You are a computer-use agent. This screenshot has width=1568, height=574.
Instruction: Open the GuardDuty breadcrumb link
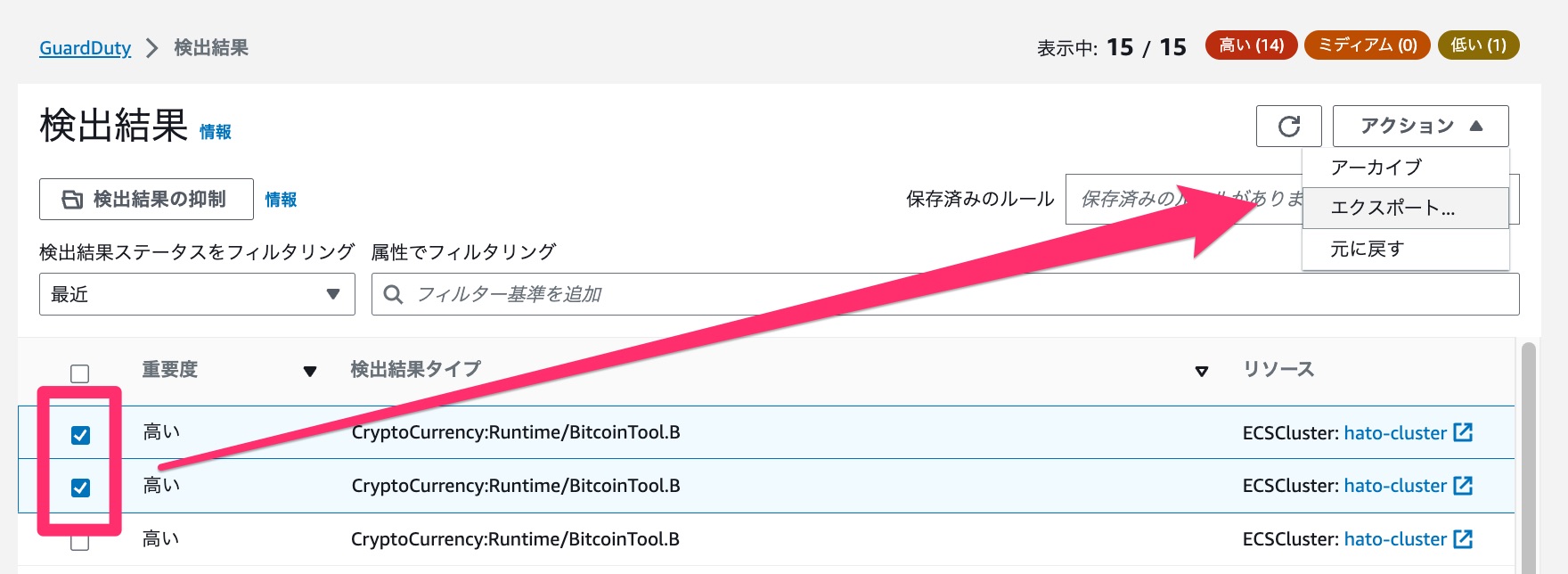click(x=85, y=48)
